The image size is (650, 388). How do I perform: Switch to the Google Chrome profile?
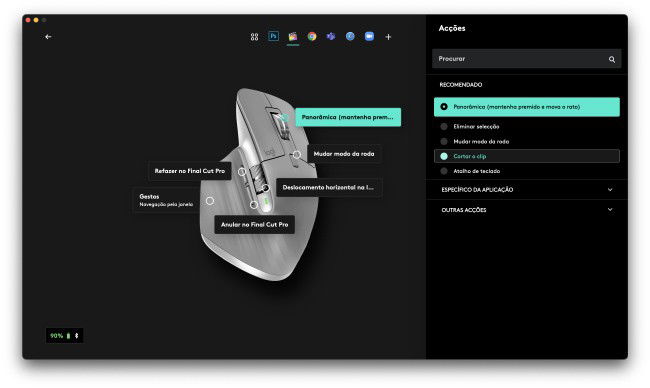point(312,36)
